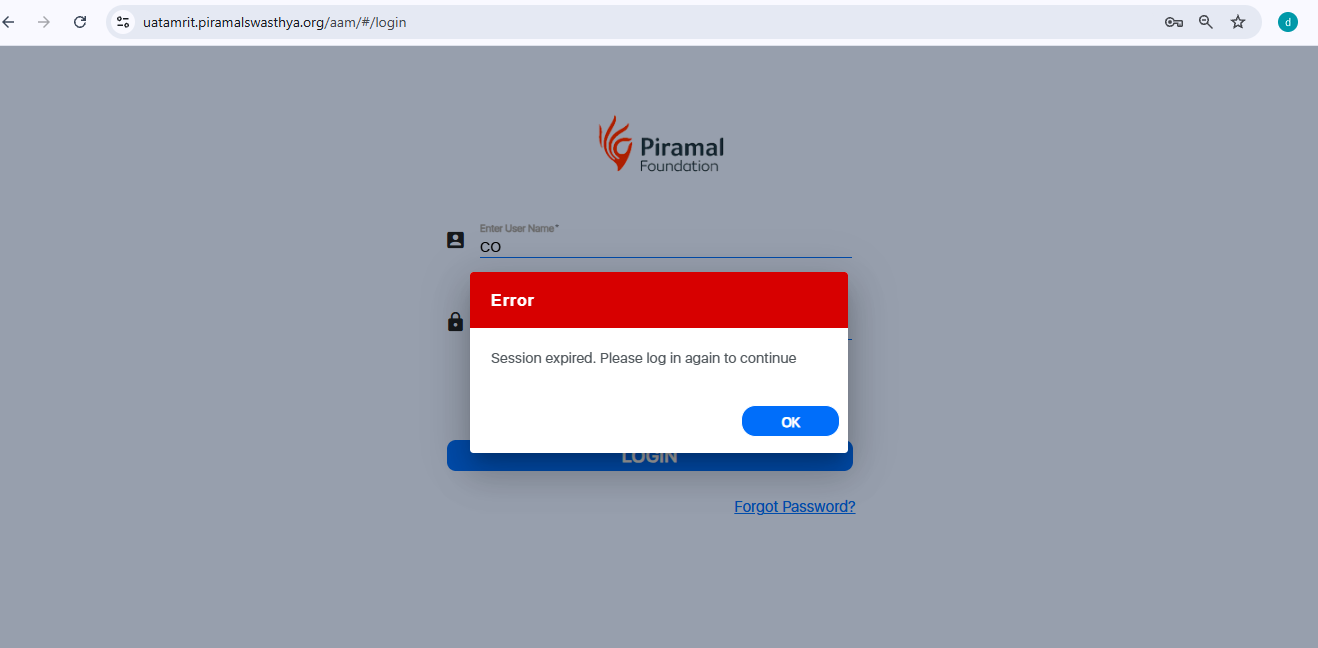Viewport: 1318px width, 648px height.
Task: Click the user profile icon beside username
Action: 455,240
